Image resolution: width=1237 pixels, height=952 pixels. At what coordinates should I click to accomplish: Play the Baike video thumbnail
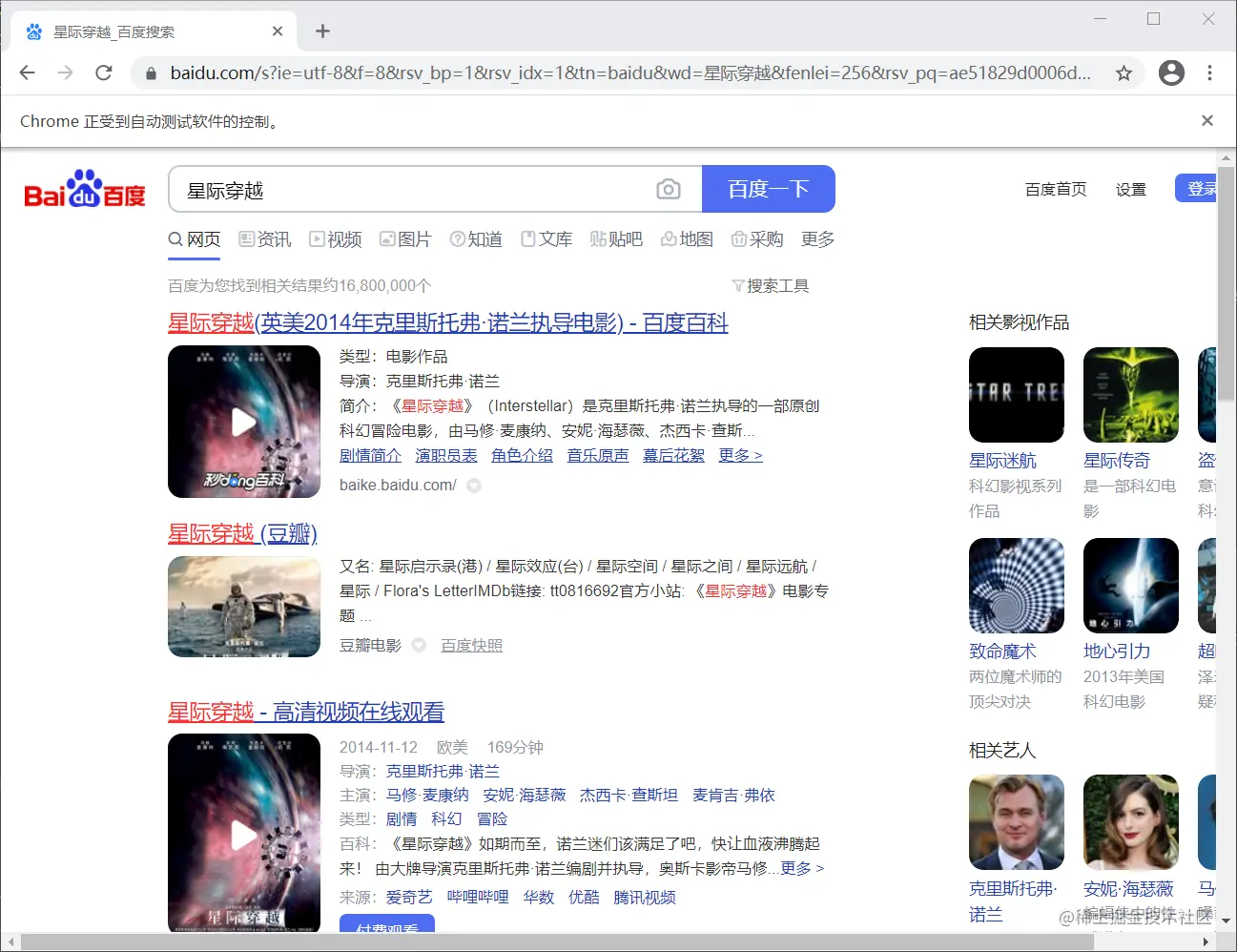(x=244, y=422)
